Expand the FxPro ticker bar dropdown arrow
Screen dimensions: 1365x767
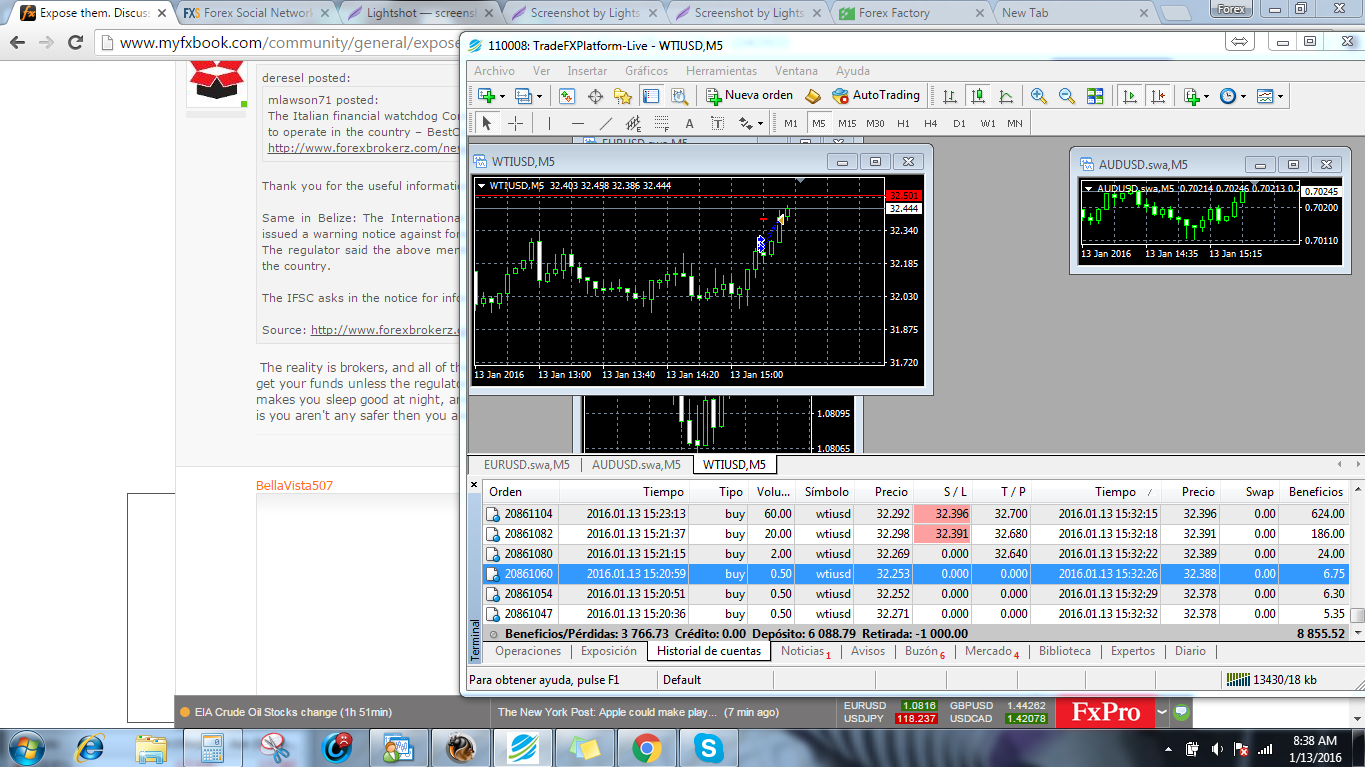pos(1162,713)
